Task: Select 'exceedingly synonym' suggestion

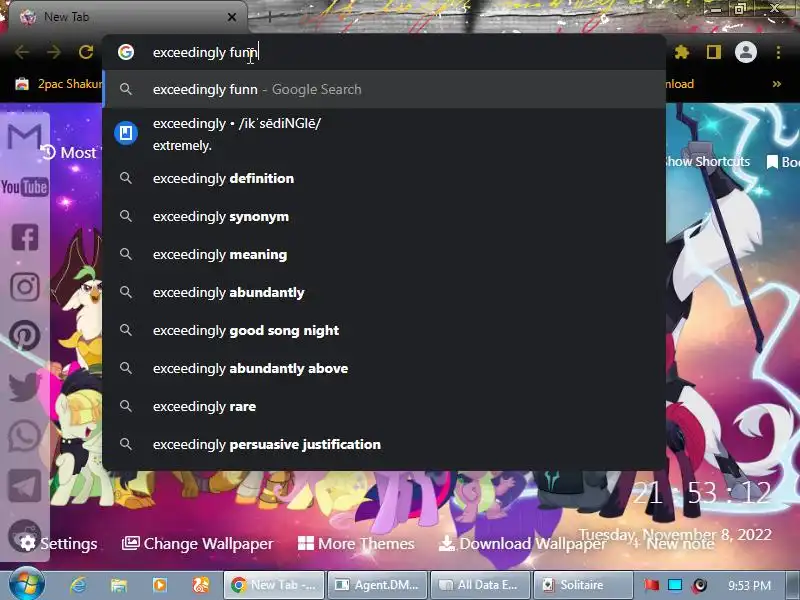Action: click(x=384, y=216)
